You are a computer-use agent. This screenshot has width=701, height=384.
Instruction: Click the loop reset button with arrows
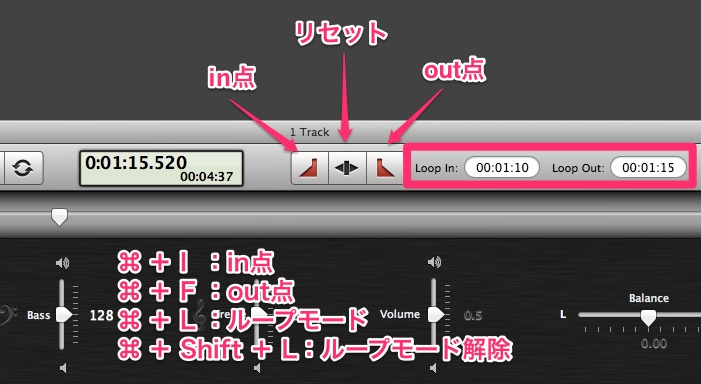[x=347, y=168]
